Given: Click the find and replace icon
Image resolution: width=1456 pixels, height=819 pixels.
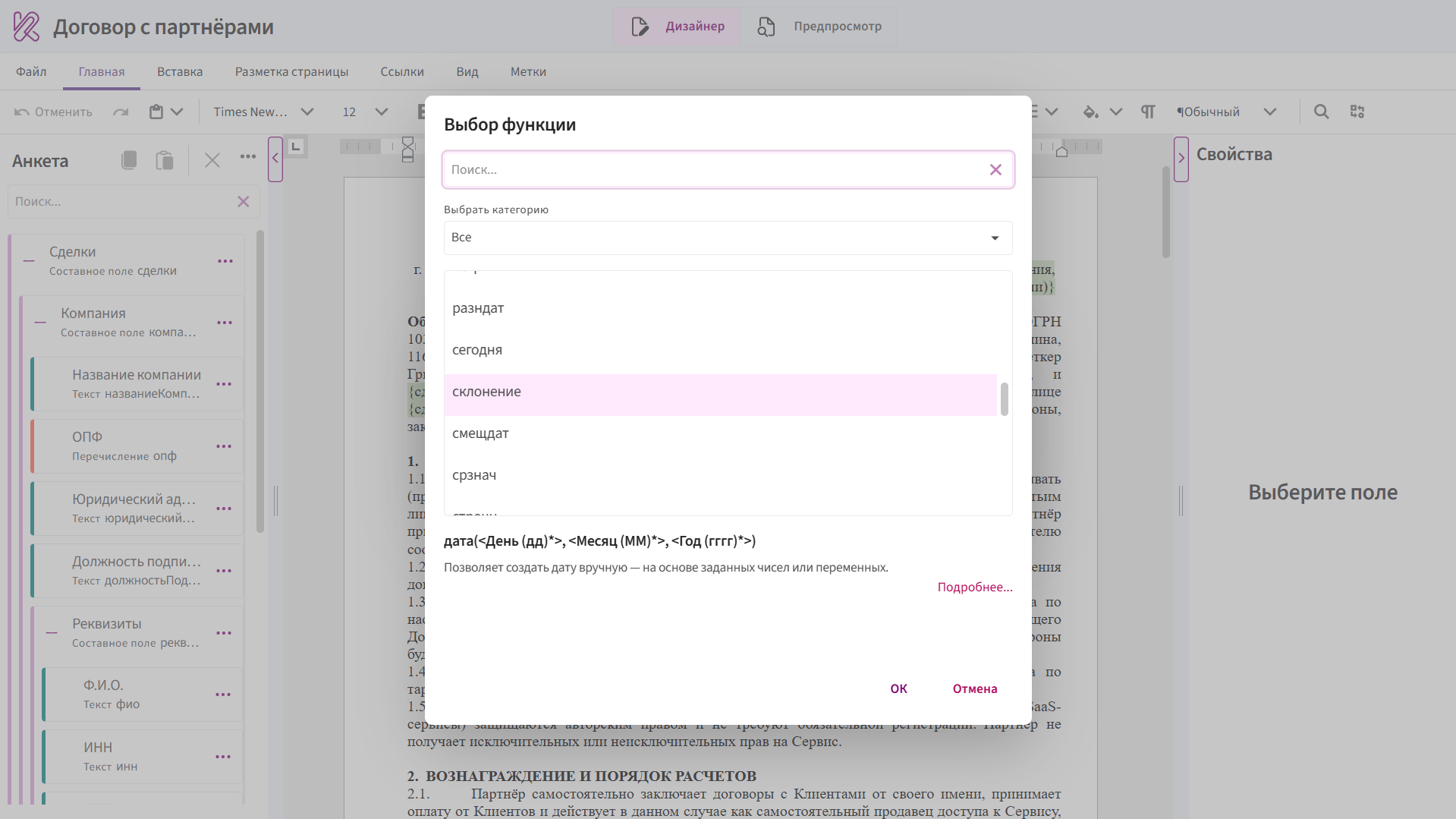Looking at the screenshot, I should [1357, 112].
